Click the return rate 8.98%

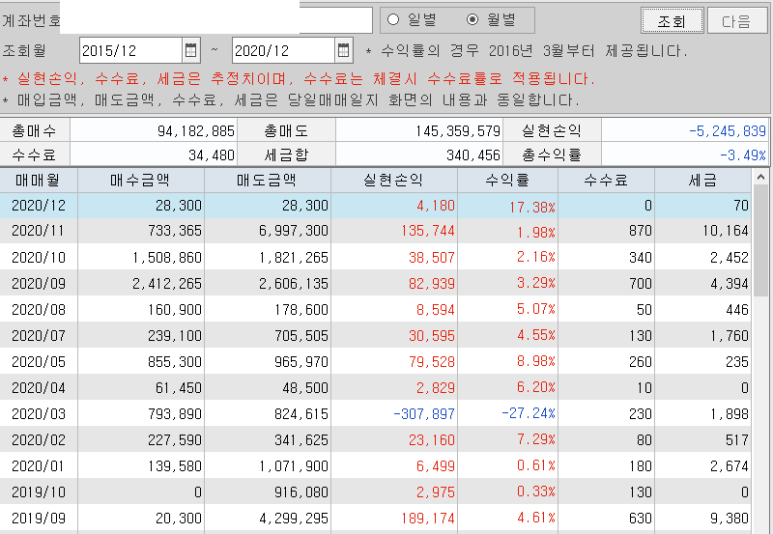[536, 361]
